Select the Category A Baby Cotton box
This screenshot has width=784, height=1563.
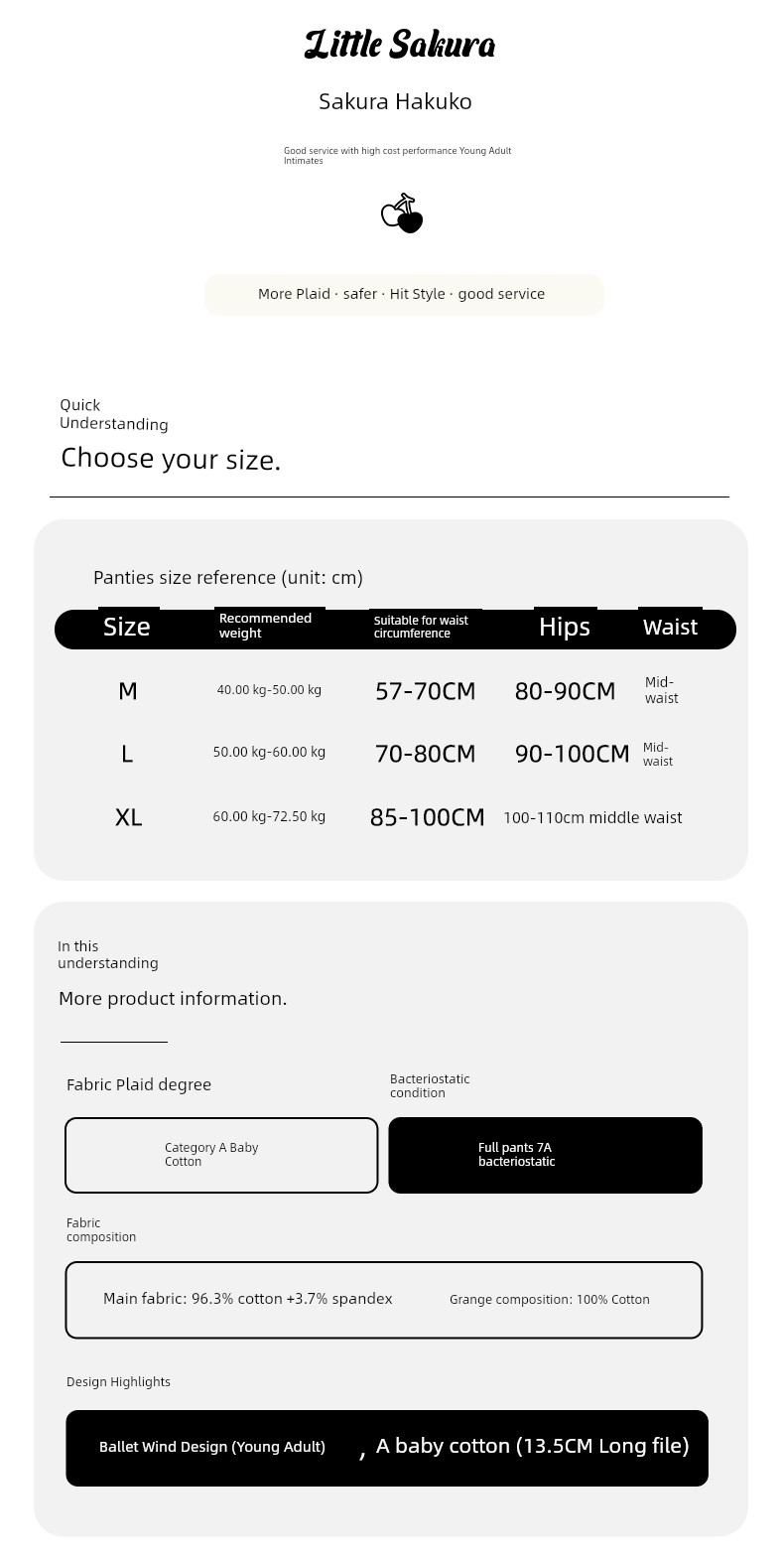(221, 1155)
